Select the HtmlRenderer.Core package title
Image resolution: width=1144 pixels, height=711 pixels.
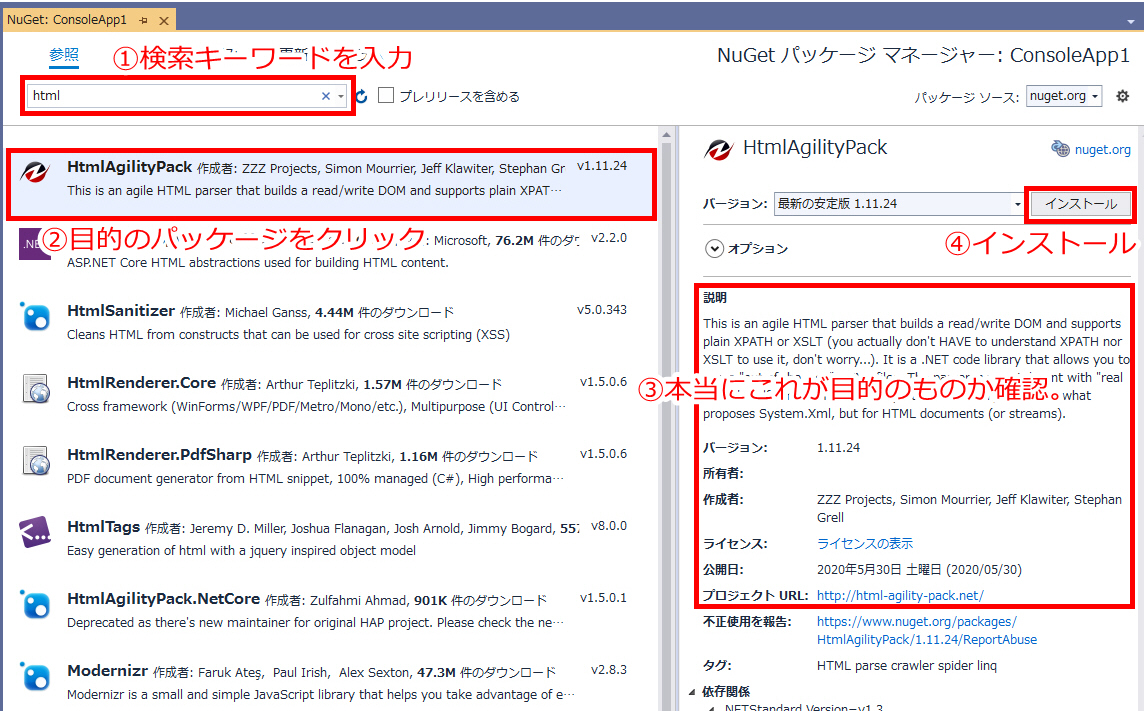click(x=142, y=383)
